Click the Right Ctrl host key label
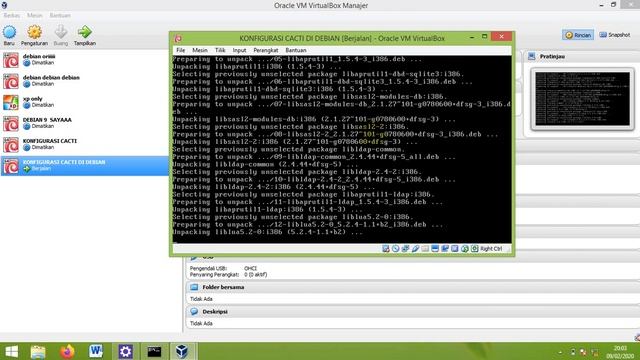The height and width of the screenshot is (360, 640). (491, 249)
